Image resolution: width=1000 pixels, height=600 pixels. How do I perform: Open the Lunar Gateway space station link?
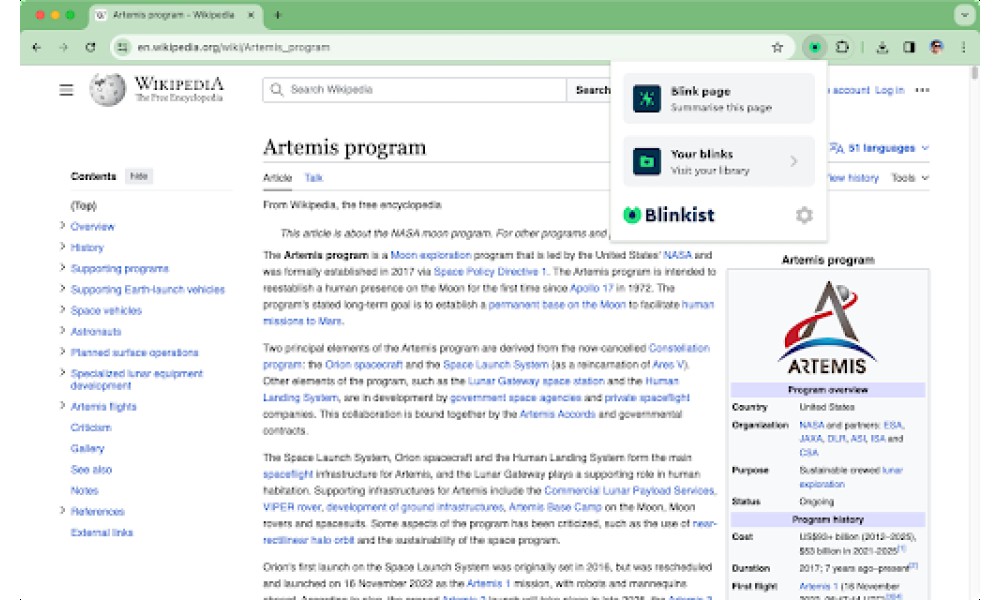[536, 381]
